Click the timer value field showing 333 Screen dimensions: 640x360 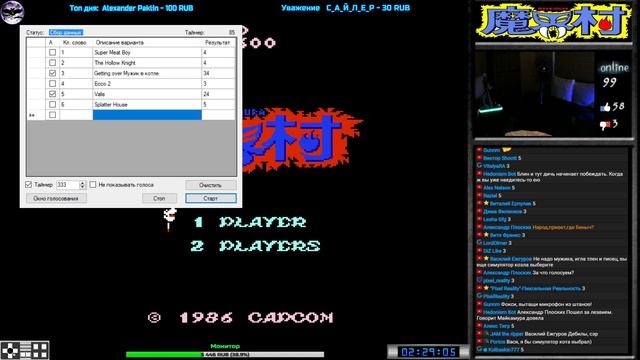[68, 185]
